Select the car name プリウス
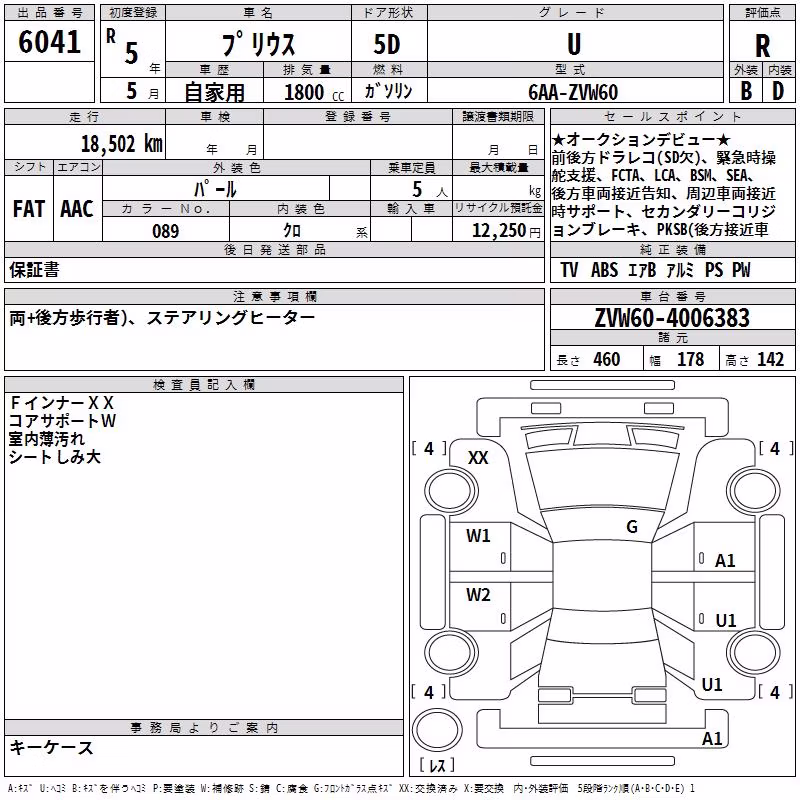Viewport: 800px width, 800px height. pos(258,44)
